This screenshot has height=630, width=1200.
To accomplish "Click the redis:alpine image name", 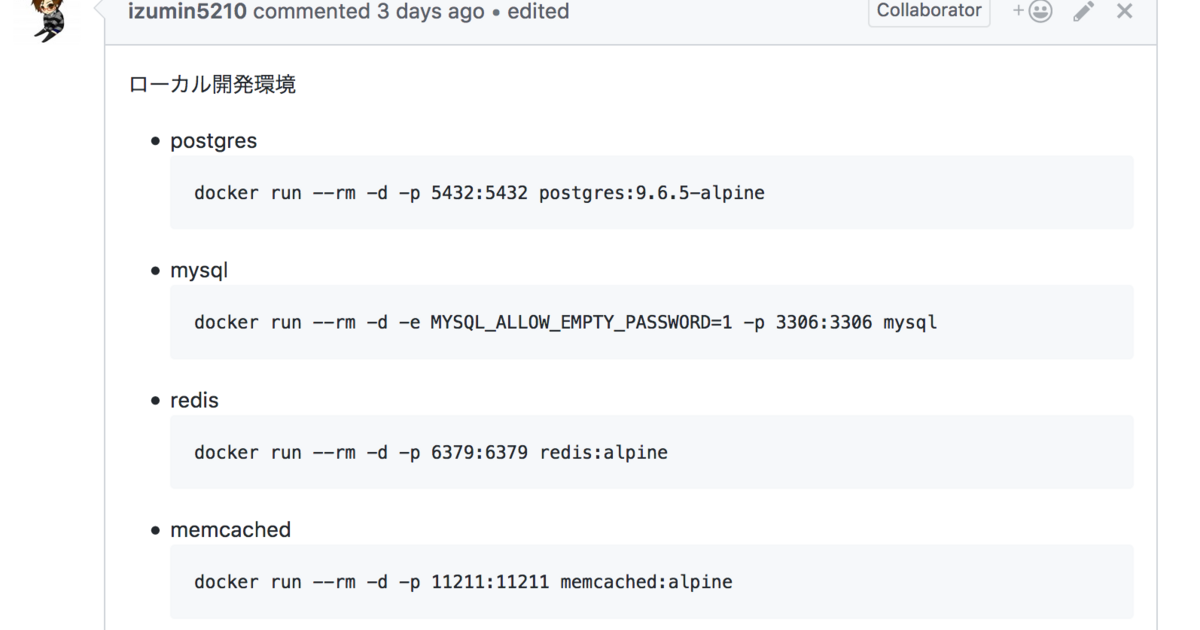I will tap(603, 453).
